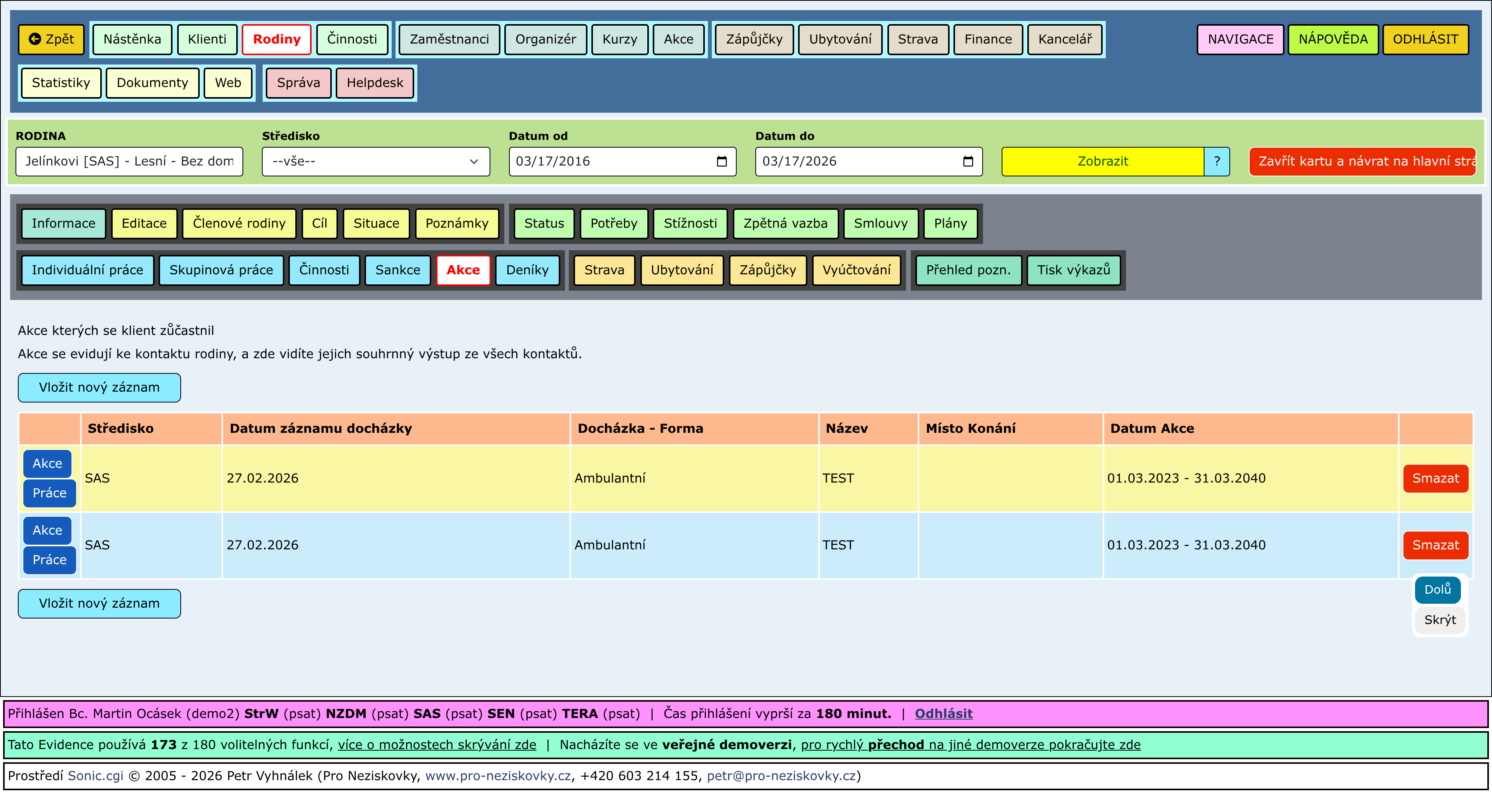Open the RODINA family selector field

pos(129,161)
